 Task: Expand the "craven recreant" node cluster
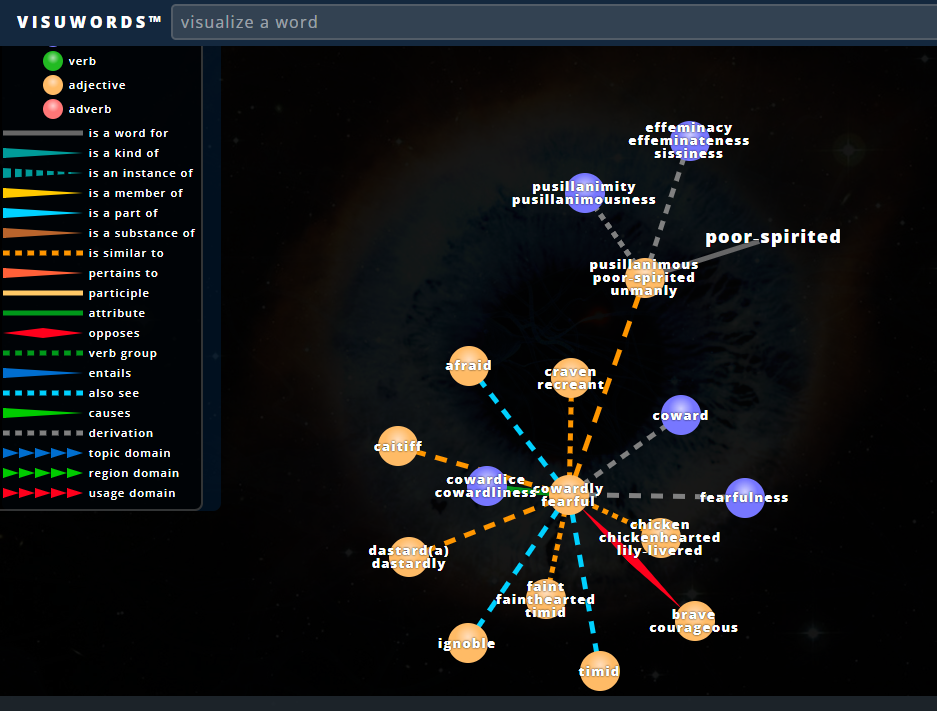tap(571, 378)
